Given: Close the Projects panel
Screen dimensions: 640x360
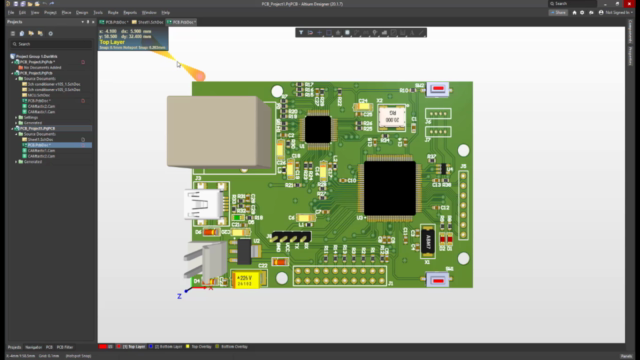Looking at the screenshot, I should pos(93,22).
